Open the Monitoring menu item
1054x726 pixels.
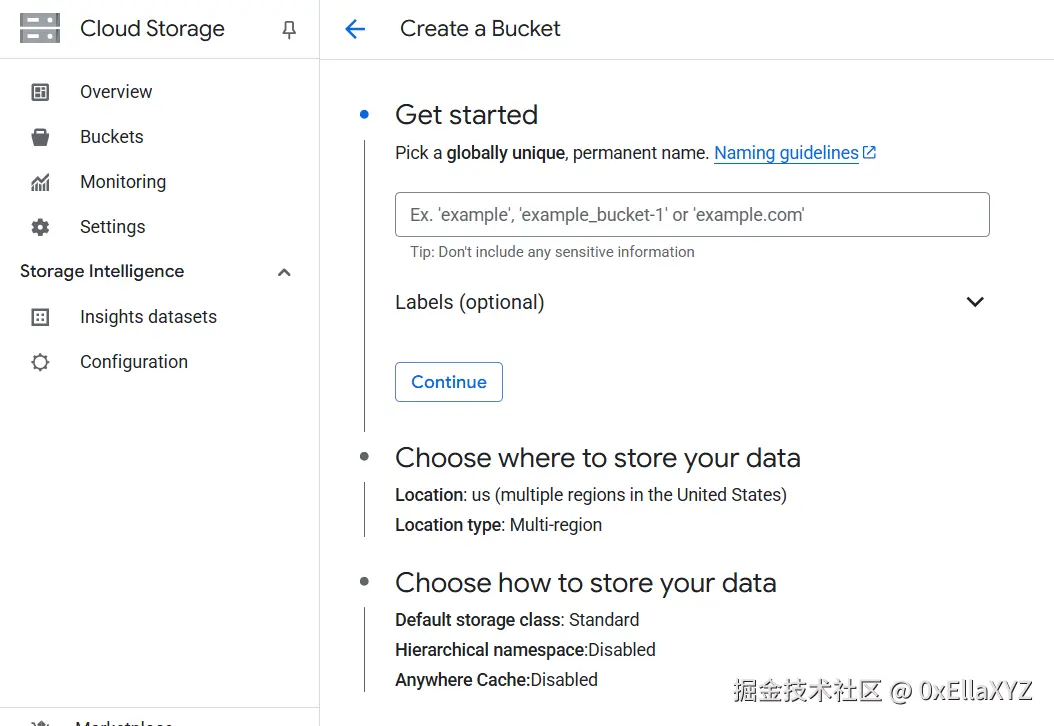[123, 182]
